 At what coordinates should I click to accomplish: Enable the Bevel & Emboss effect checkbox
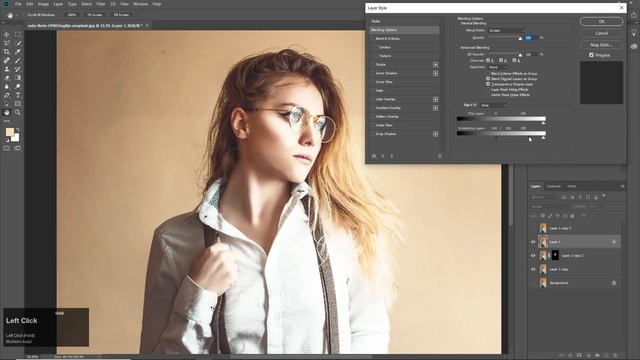(373, 38)
